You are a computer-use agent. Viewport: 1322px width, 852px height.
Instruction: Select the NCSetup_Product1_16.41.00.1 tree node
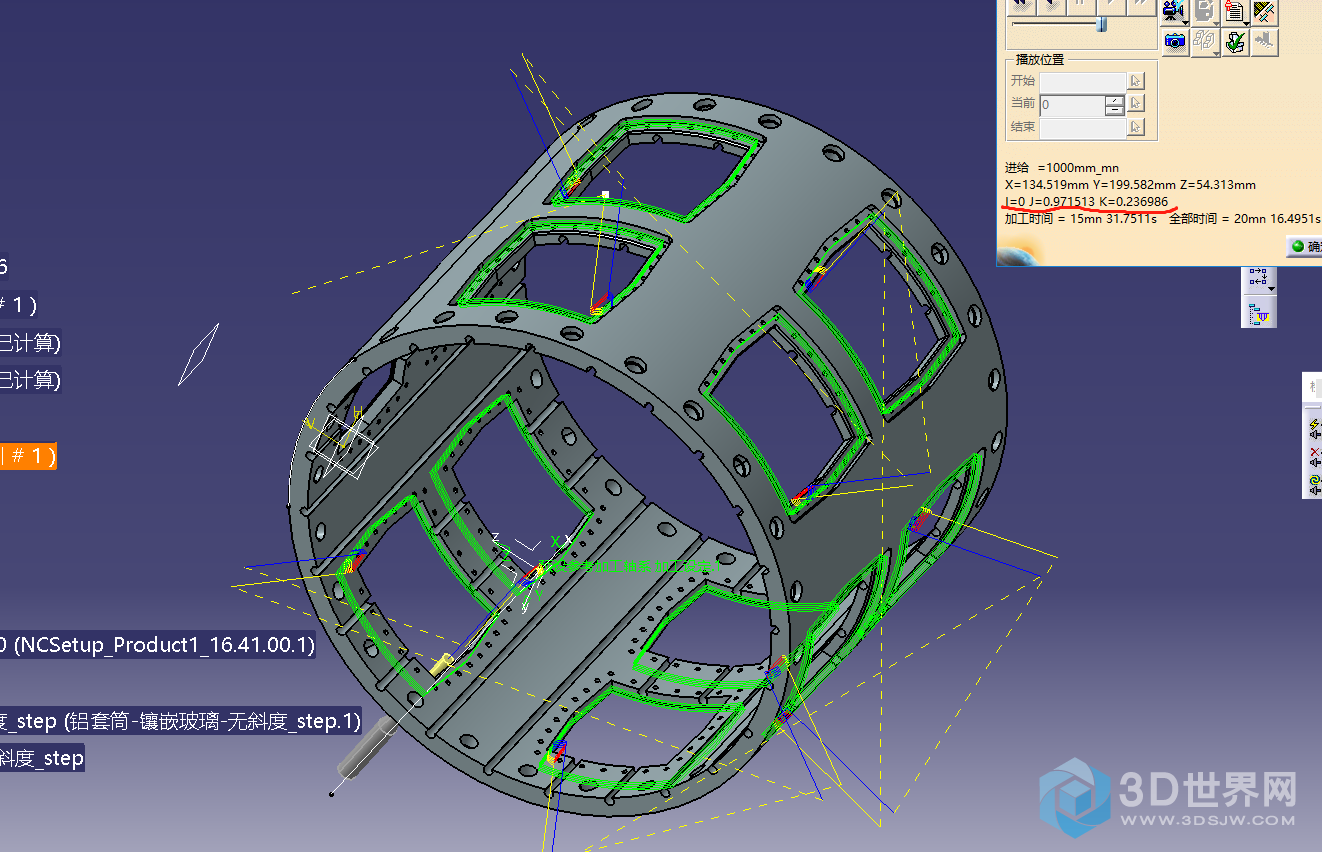157,645
